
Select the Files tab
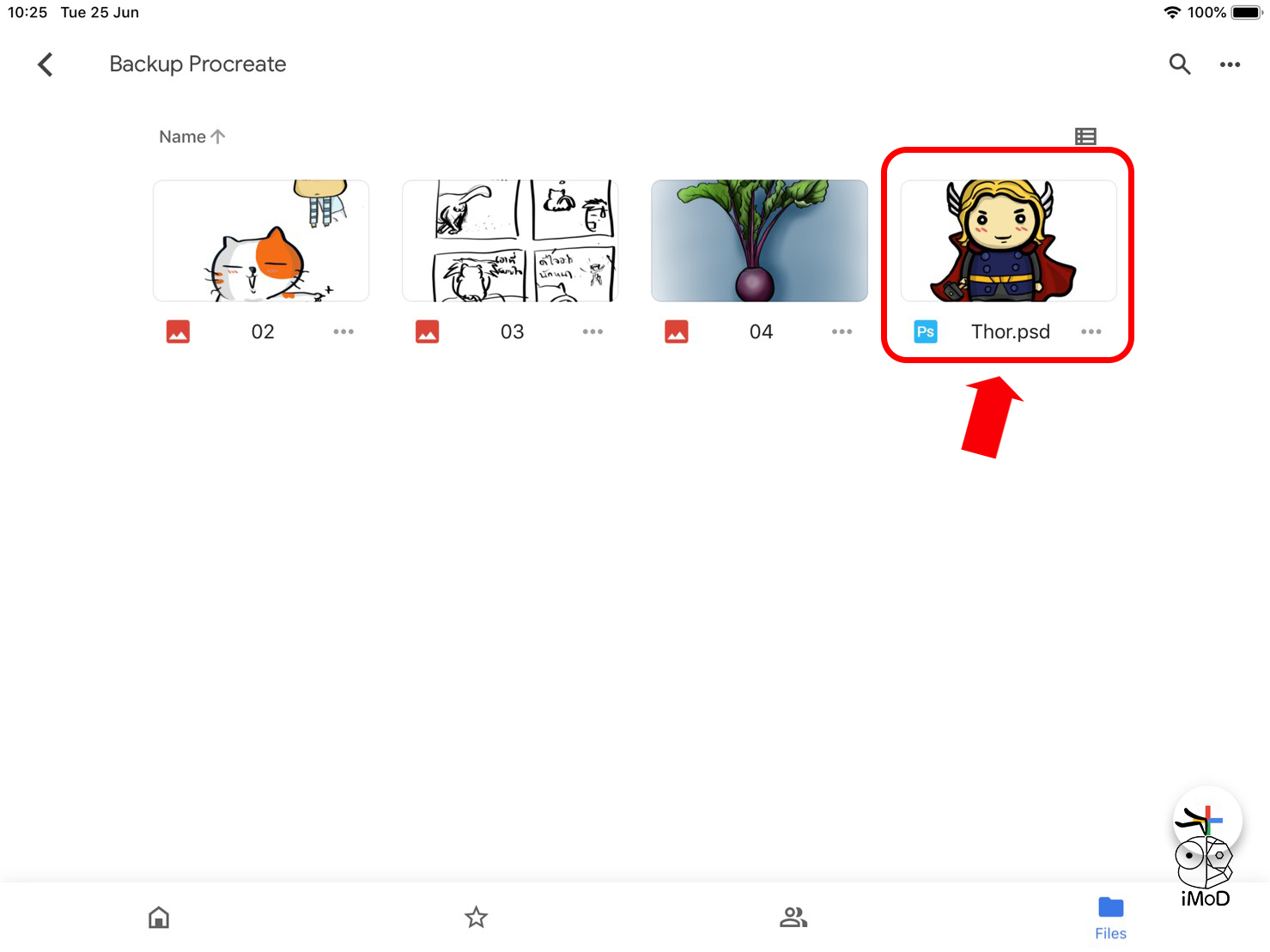(1110, 918)
